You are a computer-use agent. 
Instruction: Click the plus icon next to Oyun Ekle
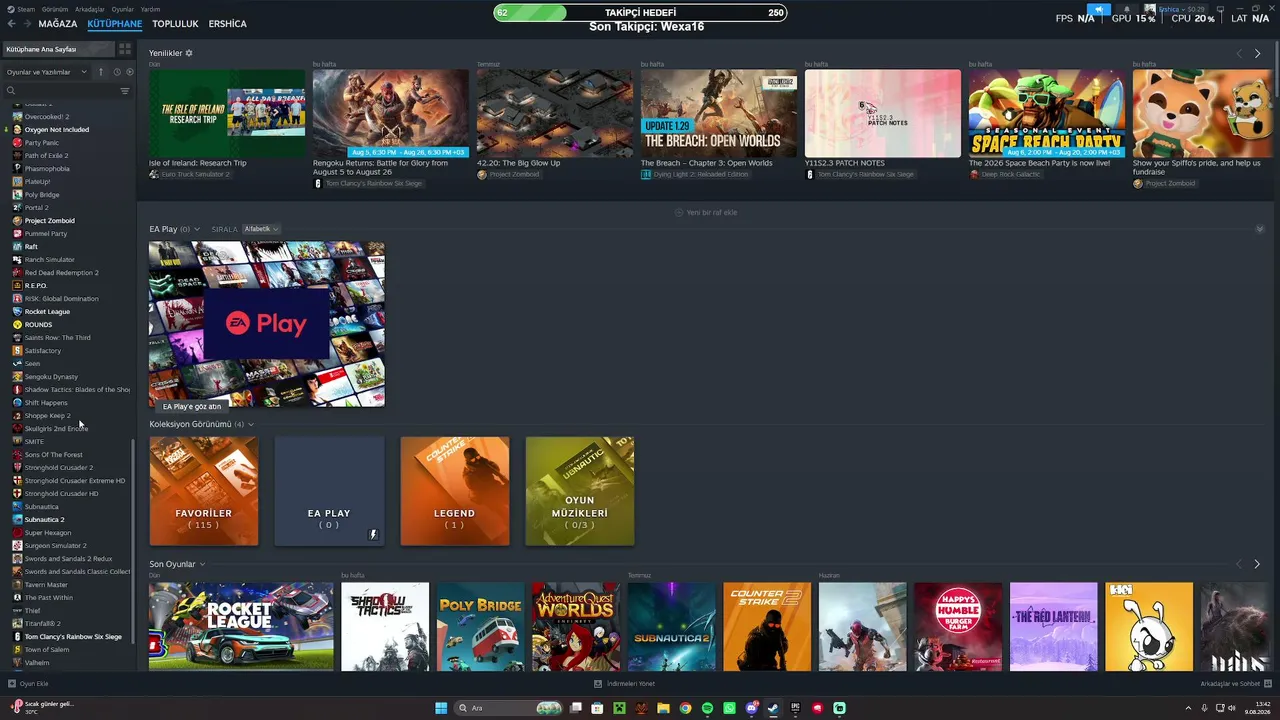12,684
